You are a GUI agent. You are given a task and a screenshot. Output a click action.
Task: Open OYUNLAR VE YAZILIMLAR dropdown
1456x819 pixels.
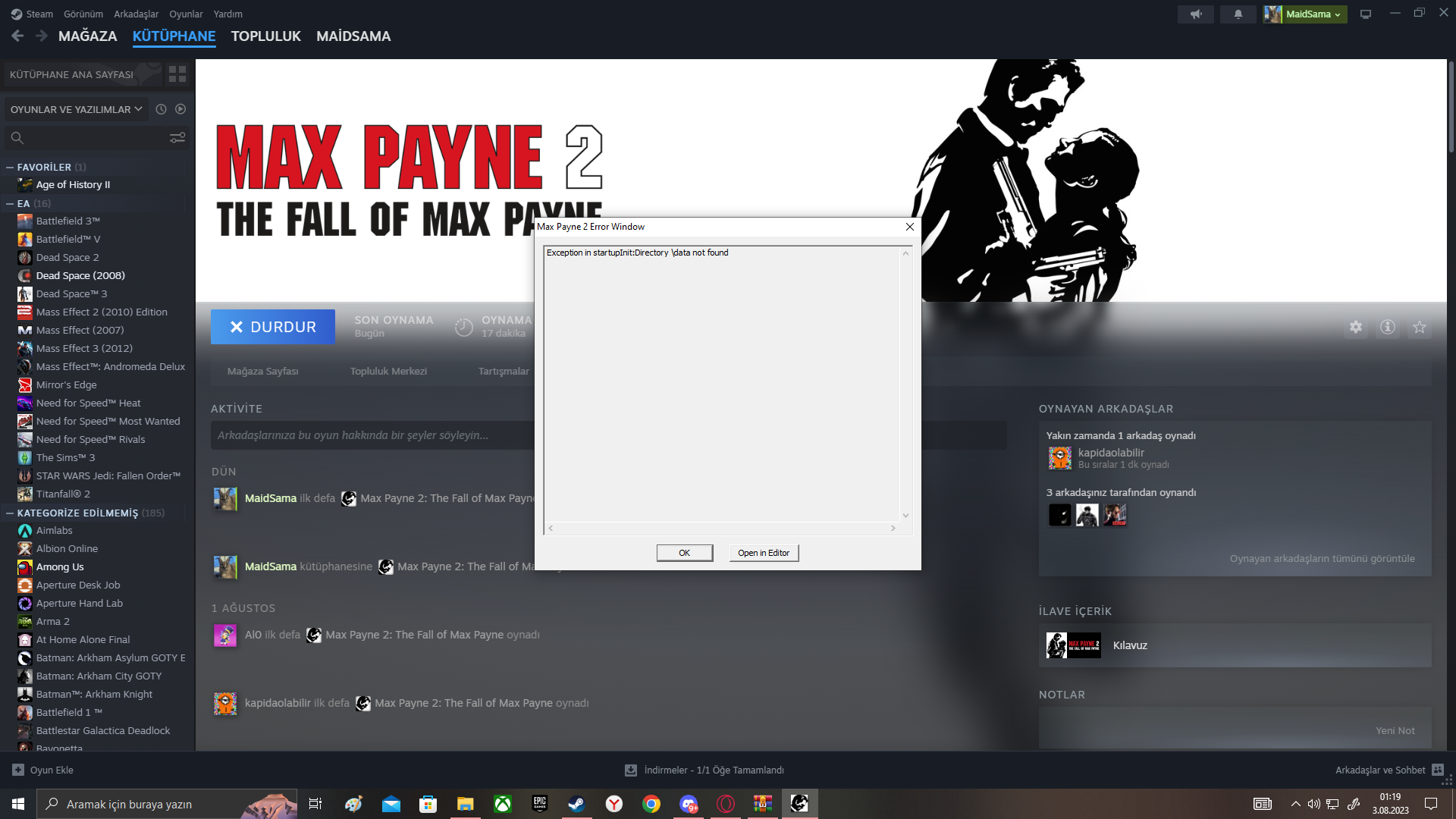tap(76, 109)
